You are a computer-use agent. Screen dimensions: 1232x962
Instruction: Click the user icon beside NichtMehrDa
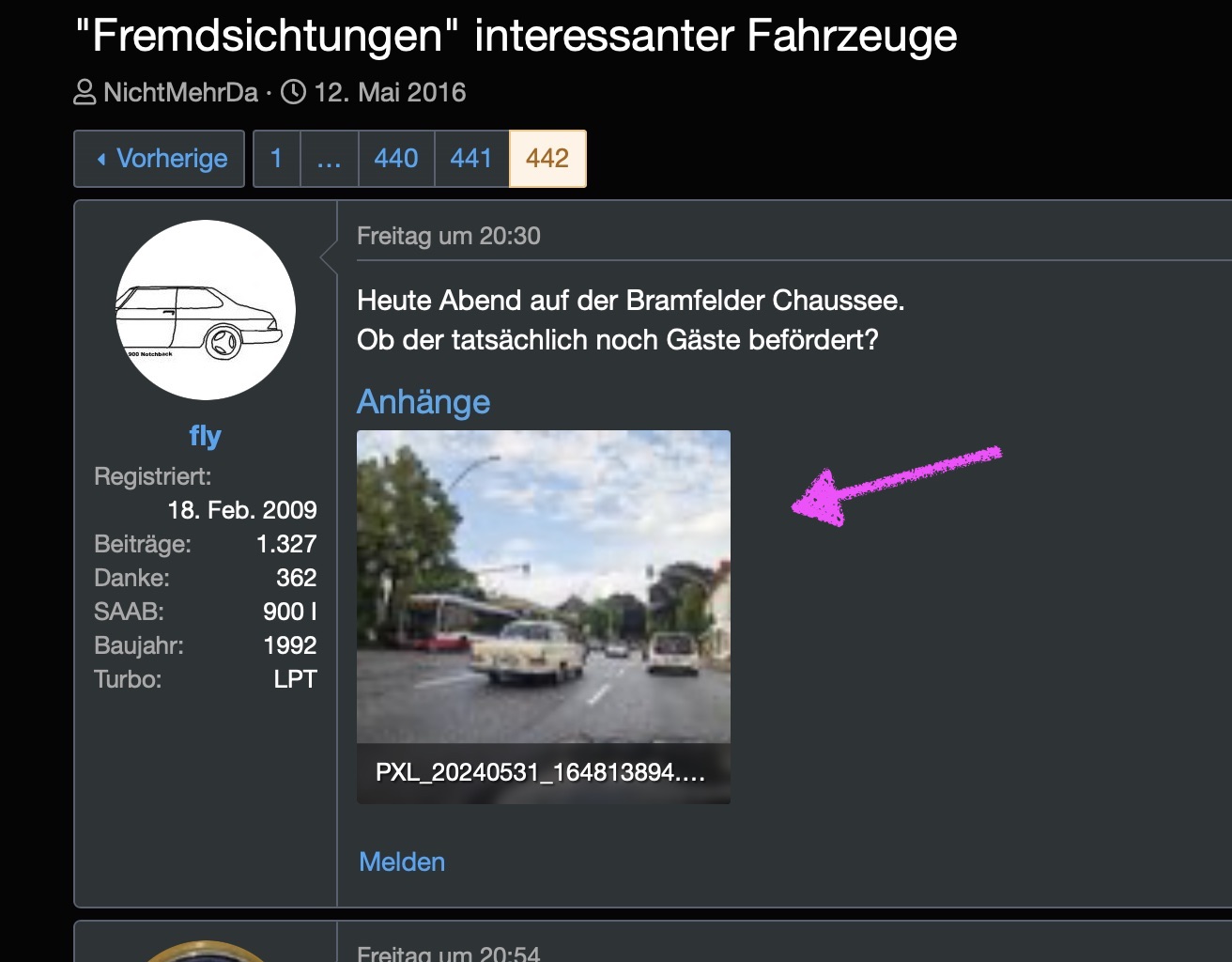[x=85, y=92]
